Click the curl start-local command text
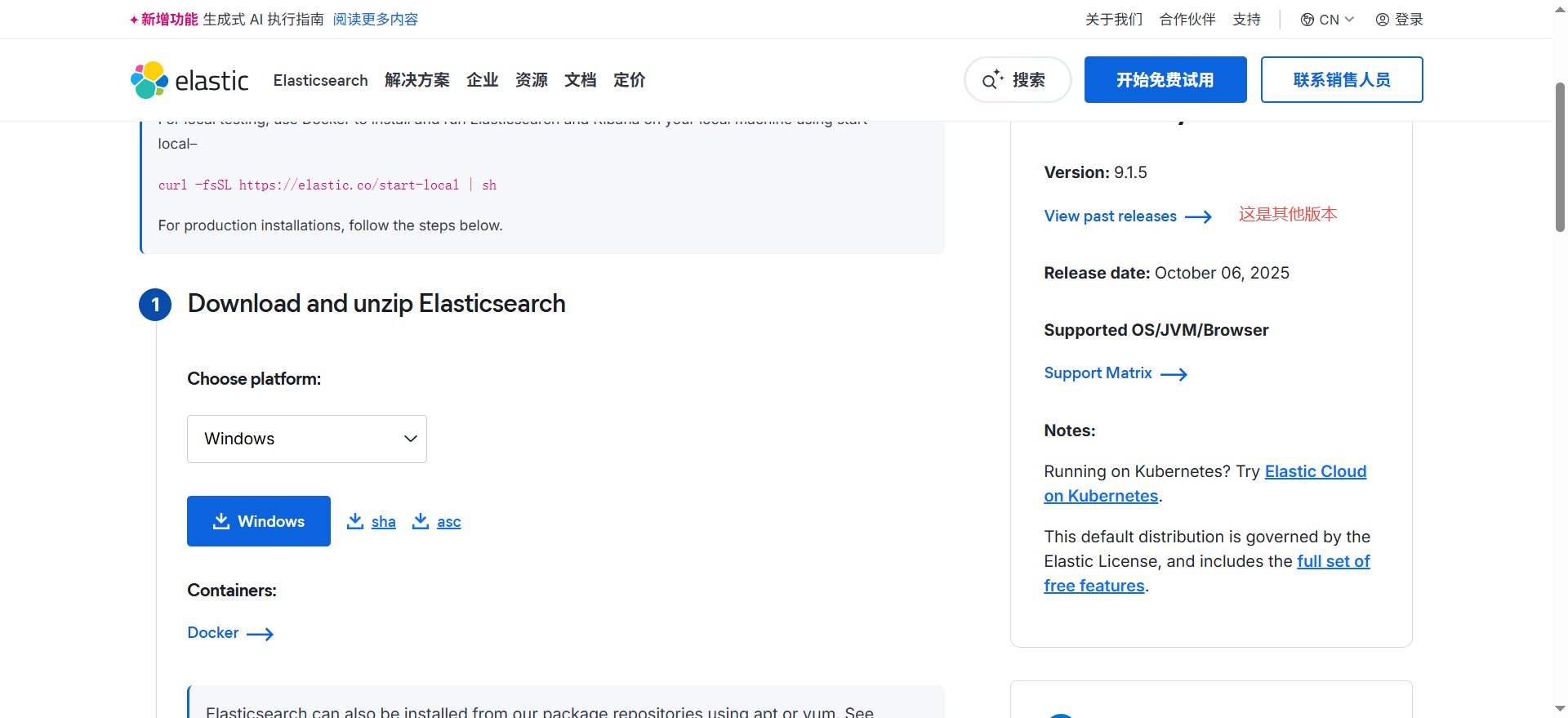1568x718 pixels. pyautogui.click(x=327, y=185)
